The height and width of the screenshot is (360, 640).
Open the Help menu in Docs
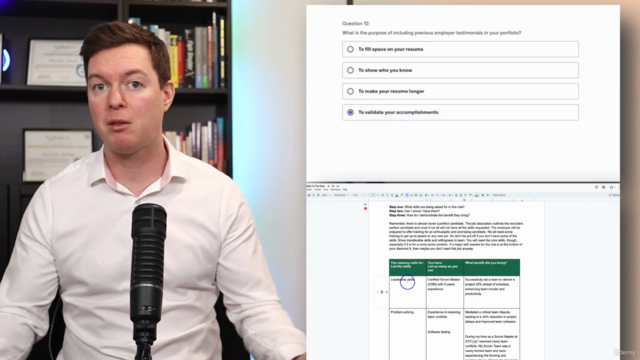345,189
